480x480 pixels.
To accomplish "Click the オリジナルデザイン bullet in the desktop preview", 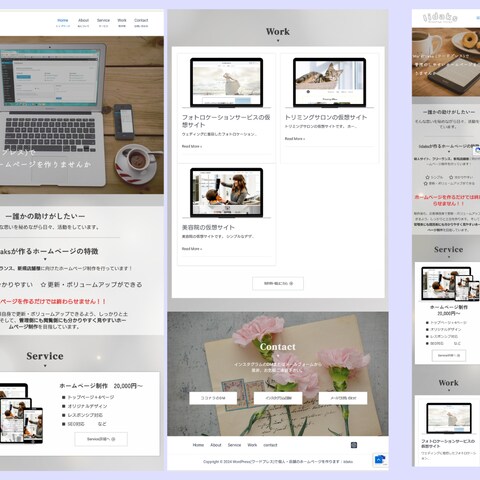I will pyautogui.click(x=85, y=406).
